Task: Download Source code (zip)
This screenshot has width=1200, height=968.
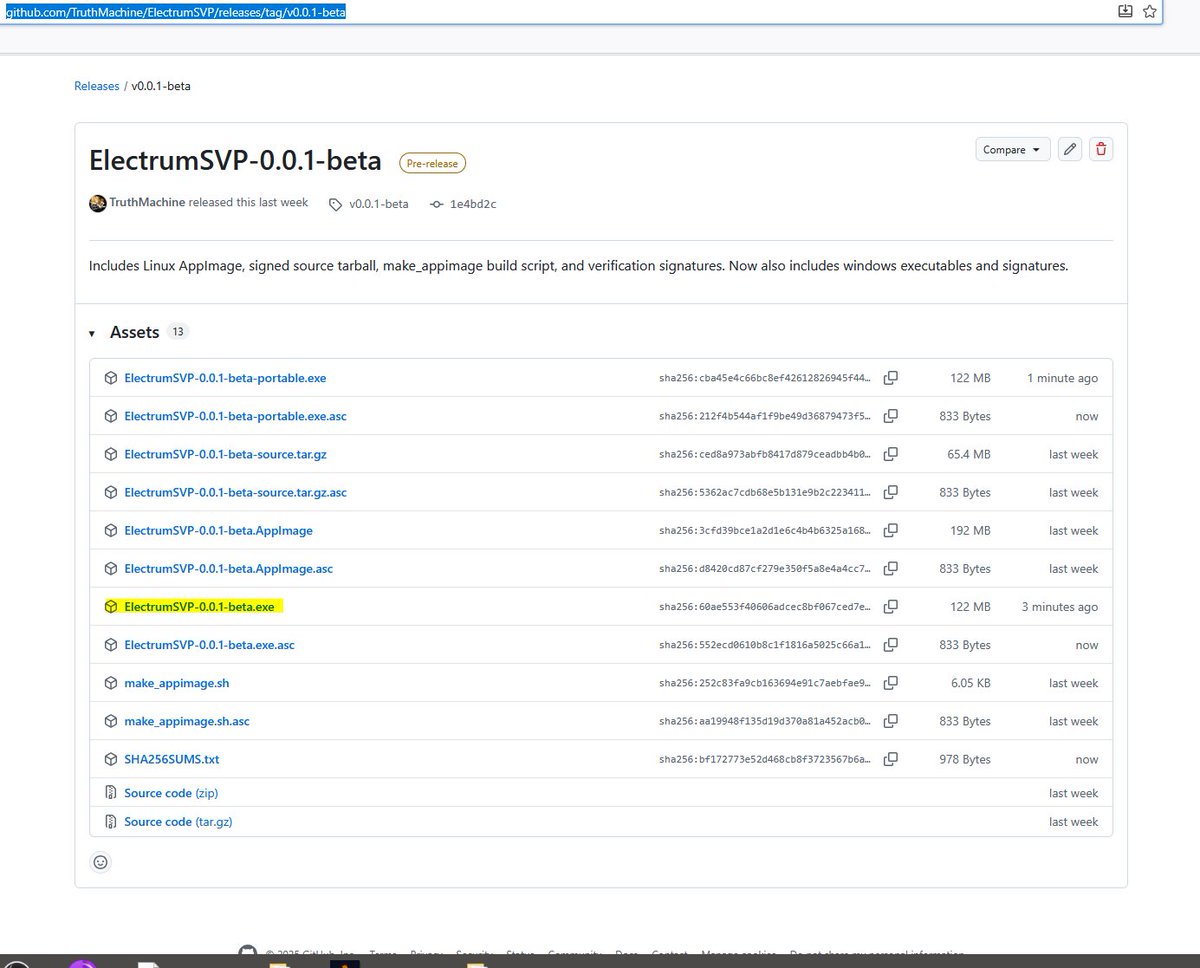Action: (171, 793)
